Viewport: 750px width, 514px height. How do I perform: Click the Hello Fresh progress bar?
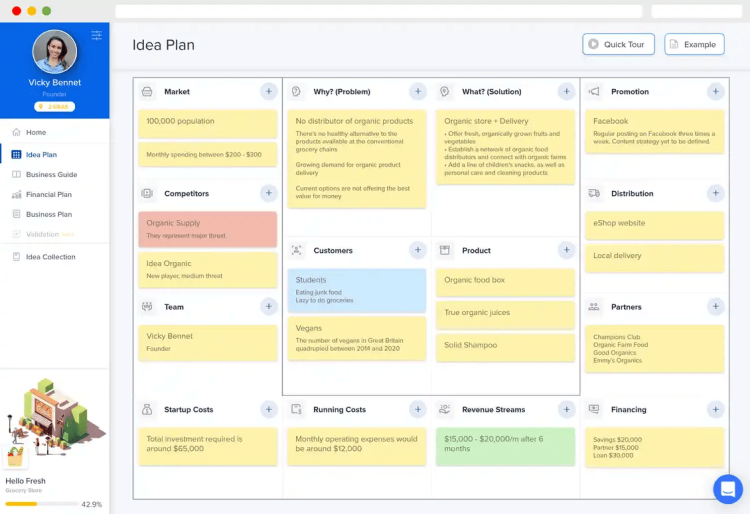(x=42, y=504)
